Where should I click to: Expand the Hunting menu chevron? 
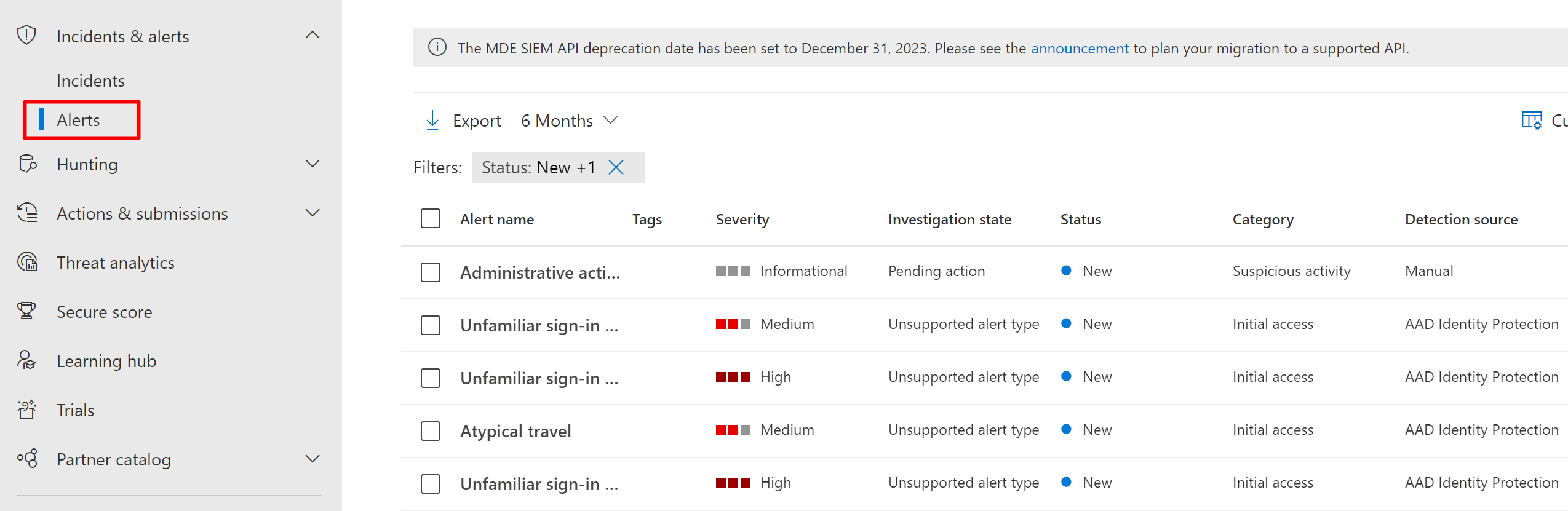pos(312,164)
